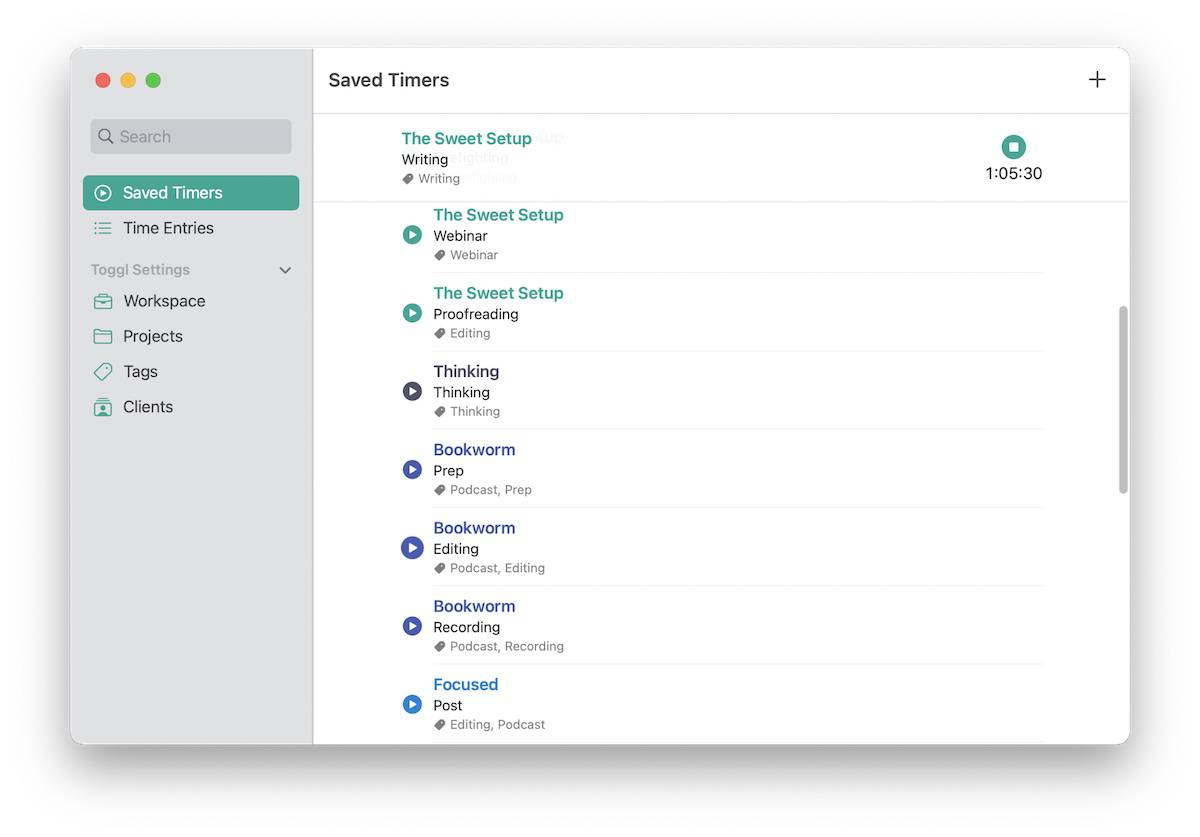Click the tag icon beside Webinar
This screenshot has height=837, width=1200.
pyautogui.click(x=439, y=255)
